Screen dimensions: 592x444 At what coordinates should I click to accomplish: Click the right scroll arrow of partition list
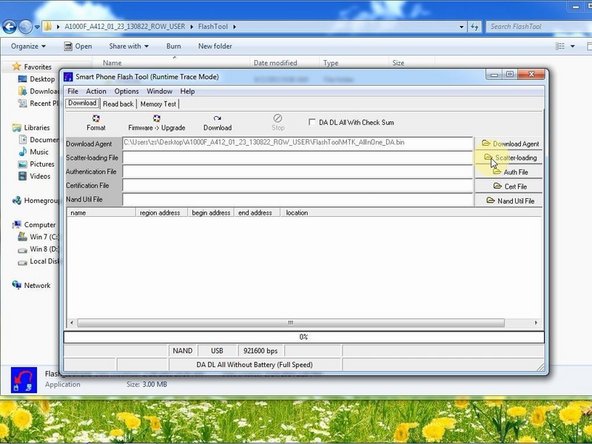pyautogui.click(x=536, y=323)
